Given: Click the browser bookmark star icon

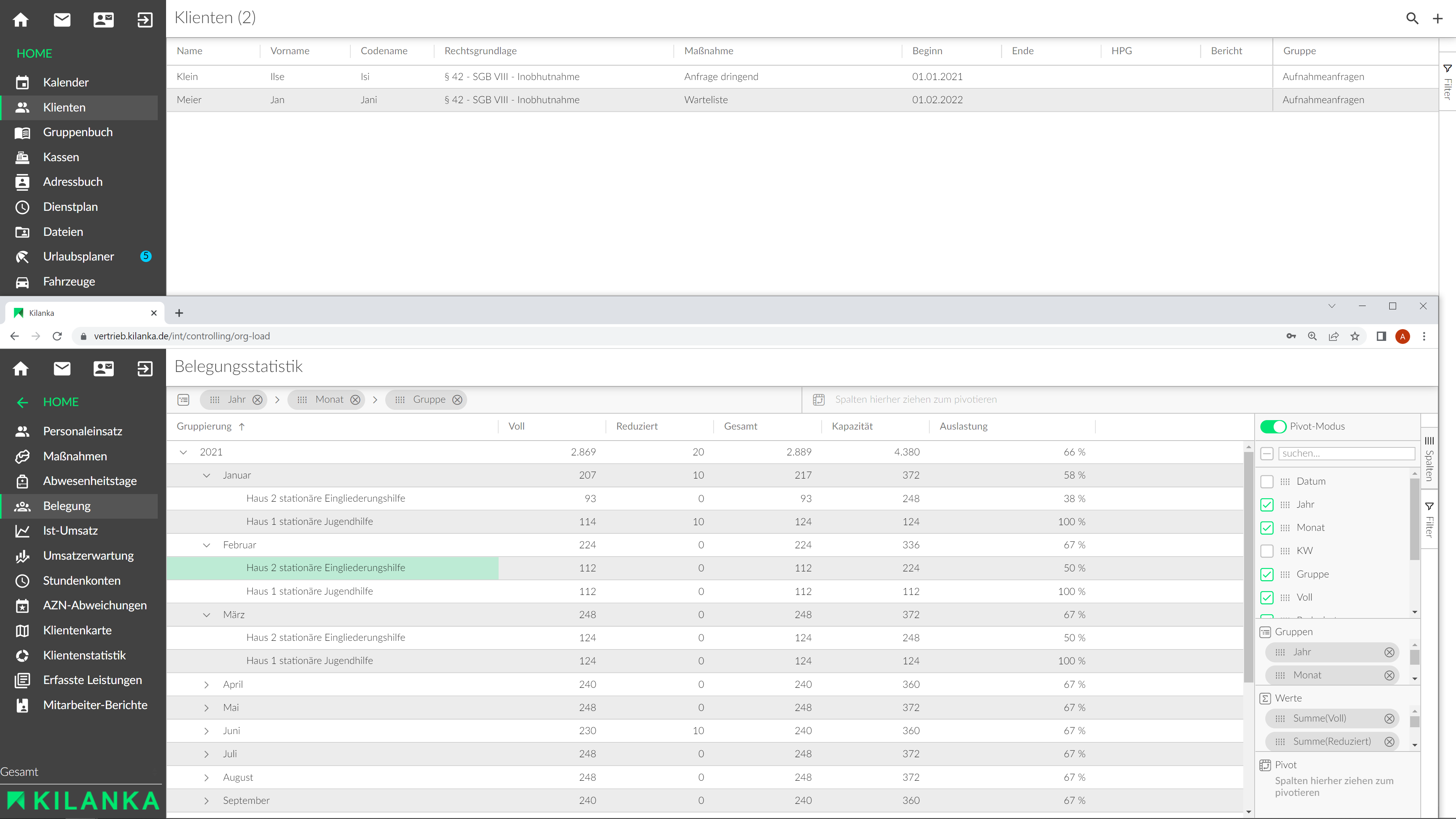Looking at the screenshot, I should pos(1355,336).
